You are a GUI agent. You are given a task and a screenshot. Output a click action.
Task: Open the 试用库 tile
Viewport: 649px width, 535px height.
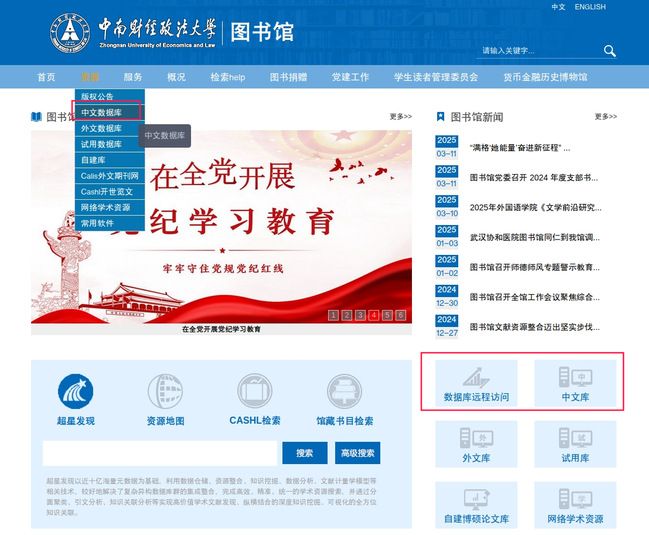[x=575, y=444]
